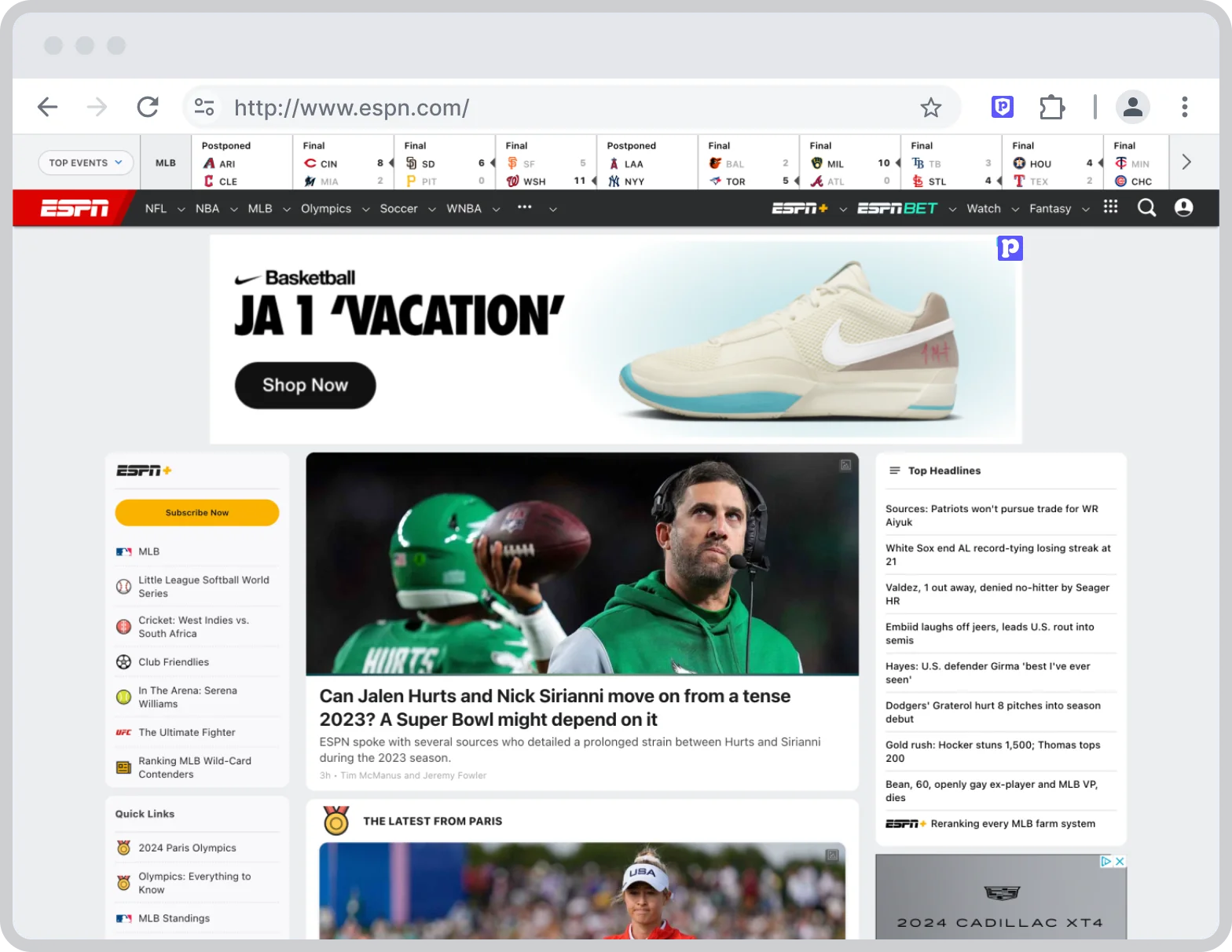Open the MIL vs ATL final score card
Screen dimensions: 1232x952
(850, 163)
